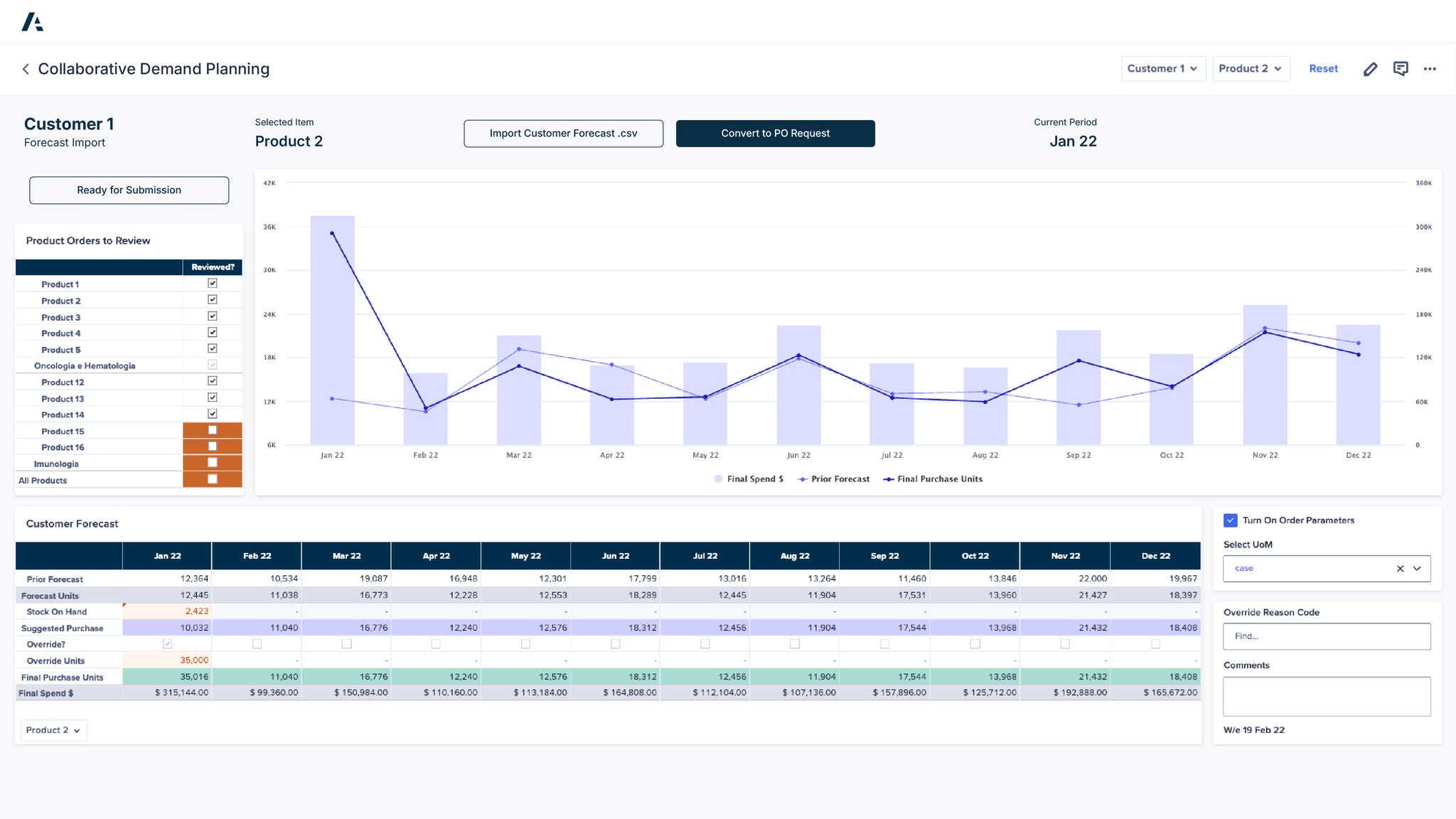Select Stock On Hand cell 2,423
The height and width of the screenshot is (819, 1456).
point(167,611)
